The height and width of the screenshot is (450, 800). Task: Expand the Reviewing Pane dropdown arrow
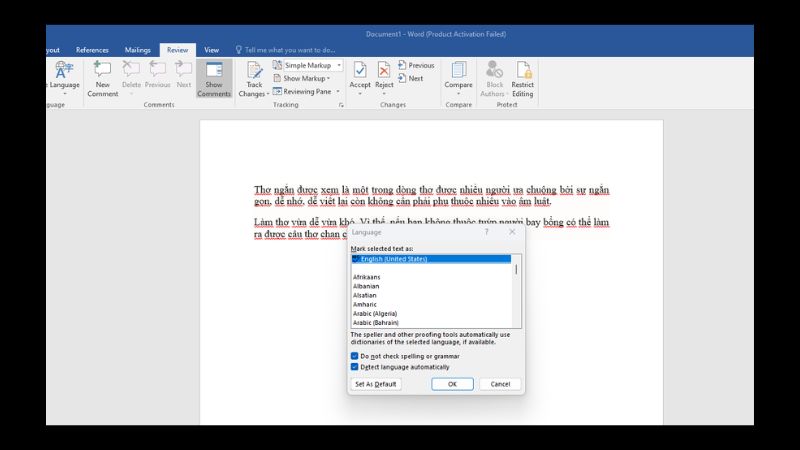coord(336,91)
